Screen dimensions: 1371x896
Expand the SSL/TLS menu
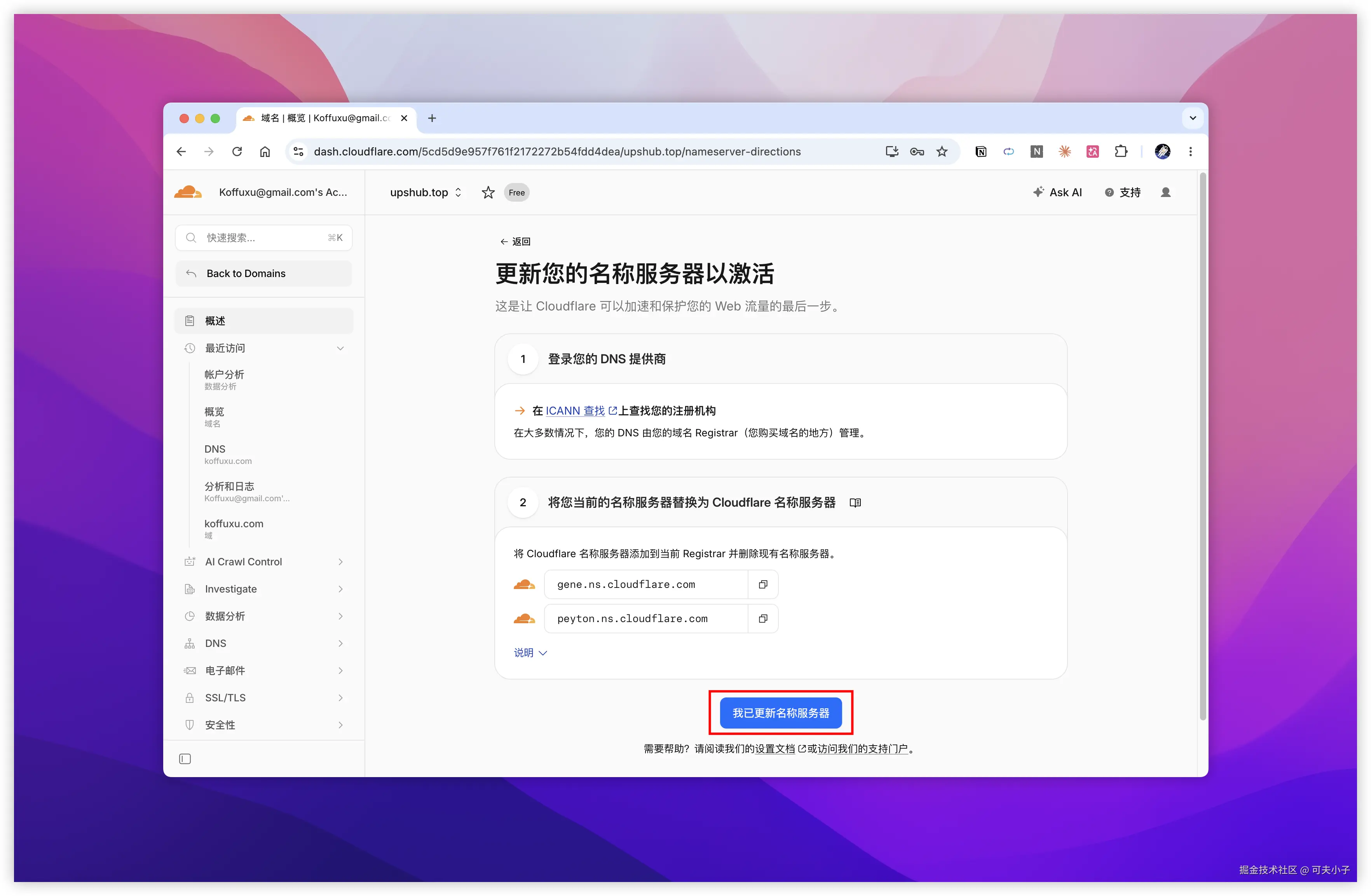pyautogui.click(x=264, y=697)
